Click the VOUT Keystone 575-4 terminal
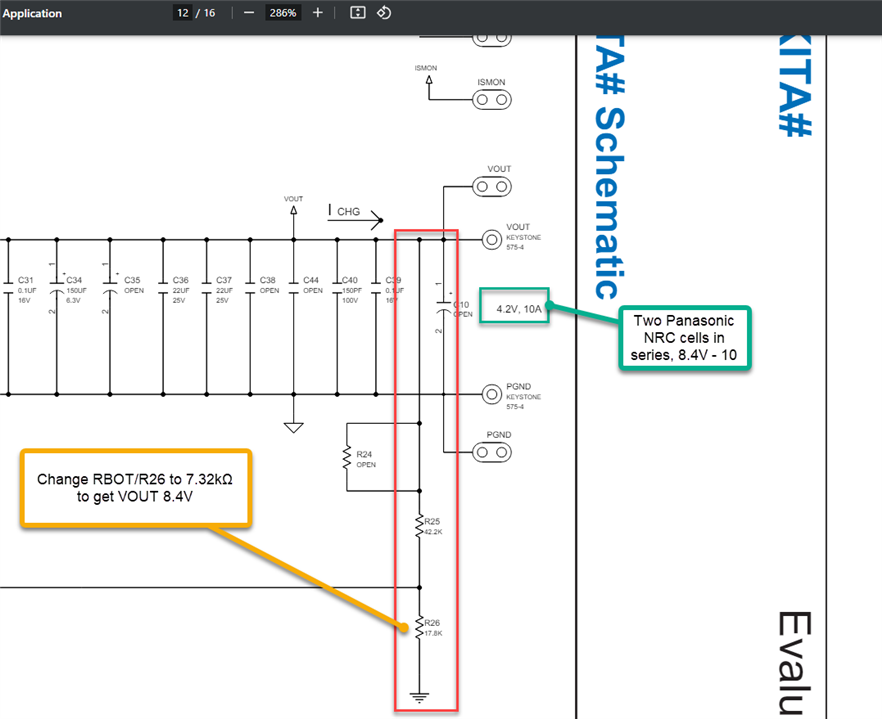The image size is (882, 719). point(492,240)
